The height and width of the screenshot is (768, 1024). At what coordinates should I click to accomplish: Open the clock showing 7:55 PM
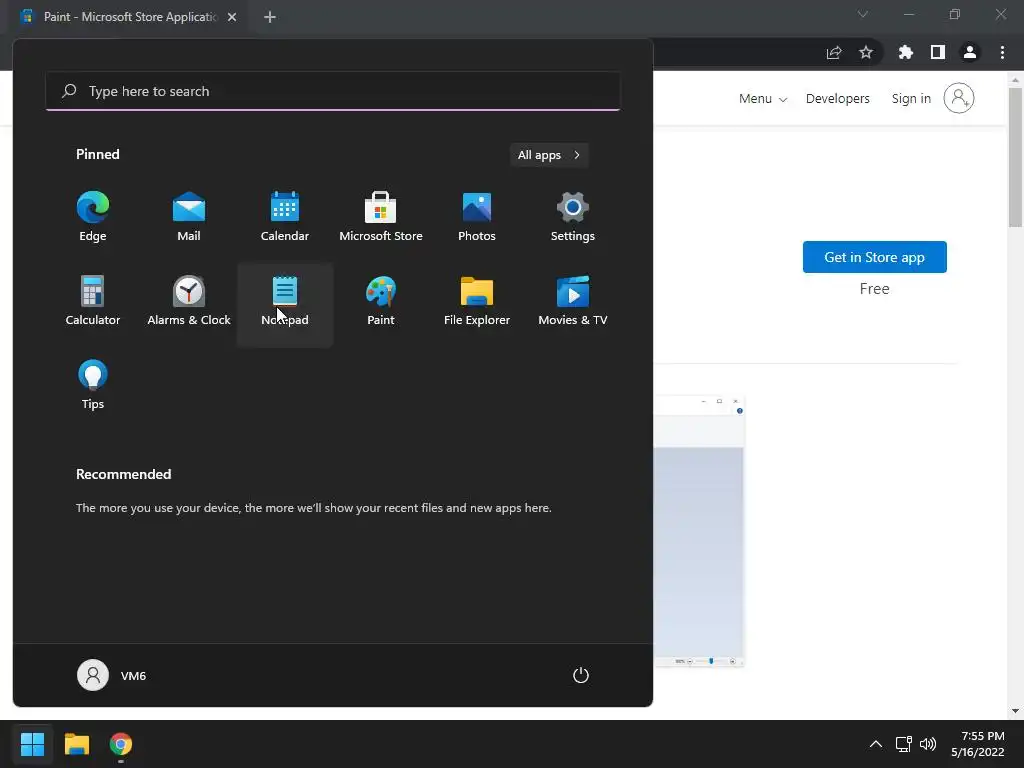[x=978, y=744]
